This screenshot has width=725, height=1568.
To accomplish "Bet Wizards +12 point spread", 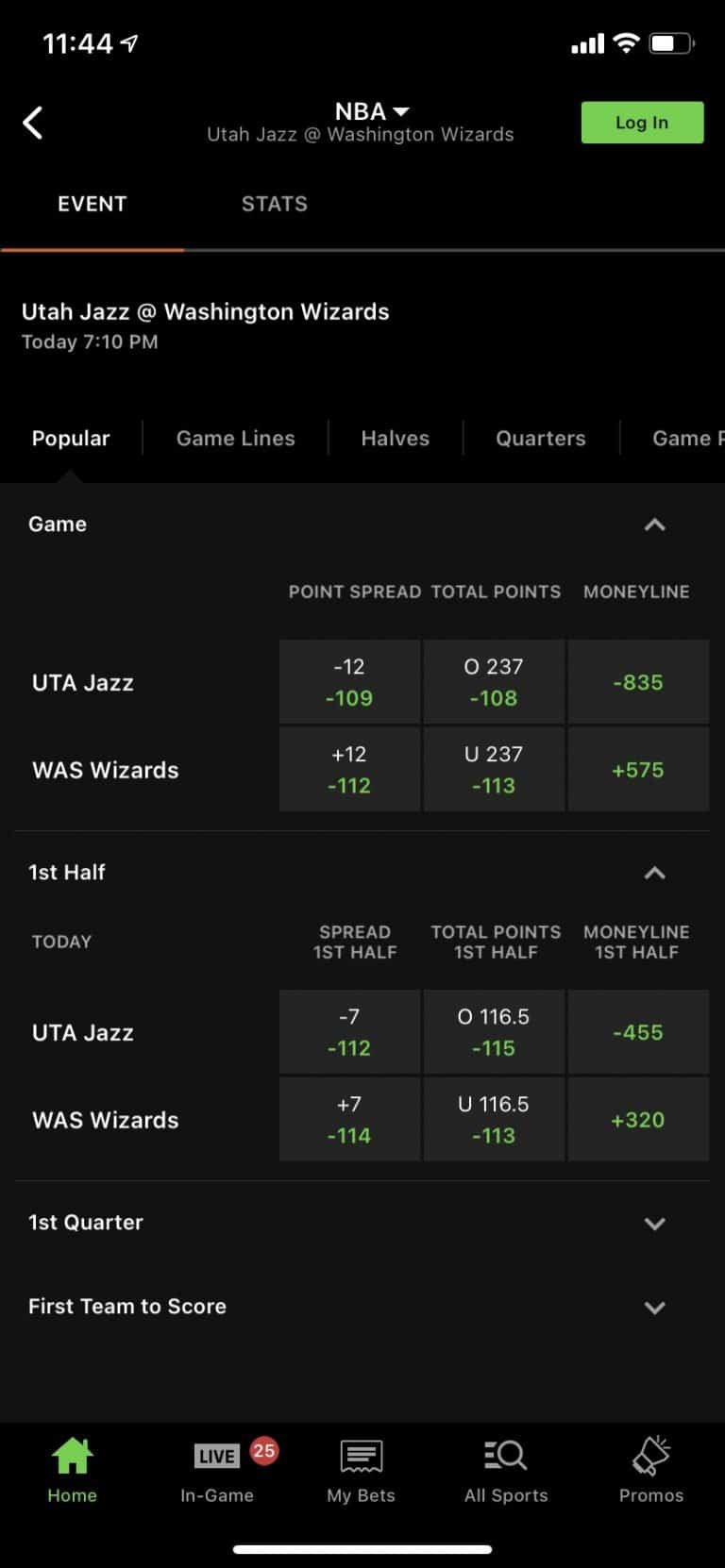I will tap(349, 769).
